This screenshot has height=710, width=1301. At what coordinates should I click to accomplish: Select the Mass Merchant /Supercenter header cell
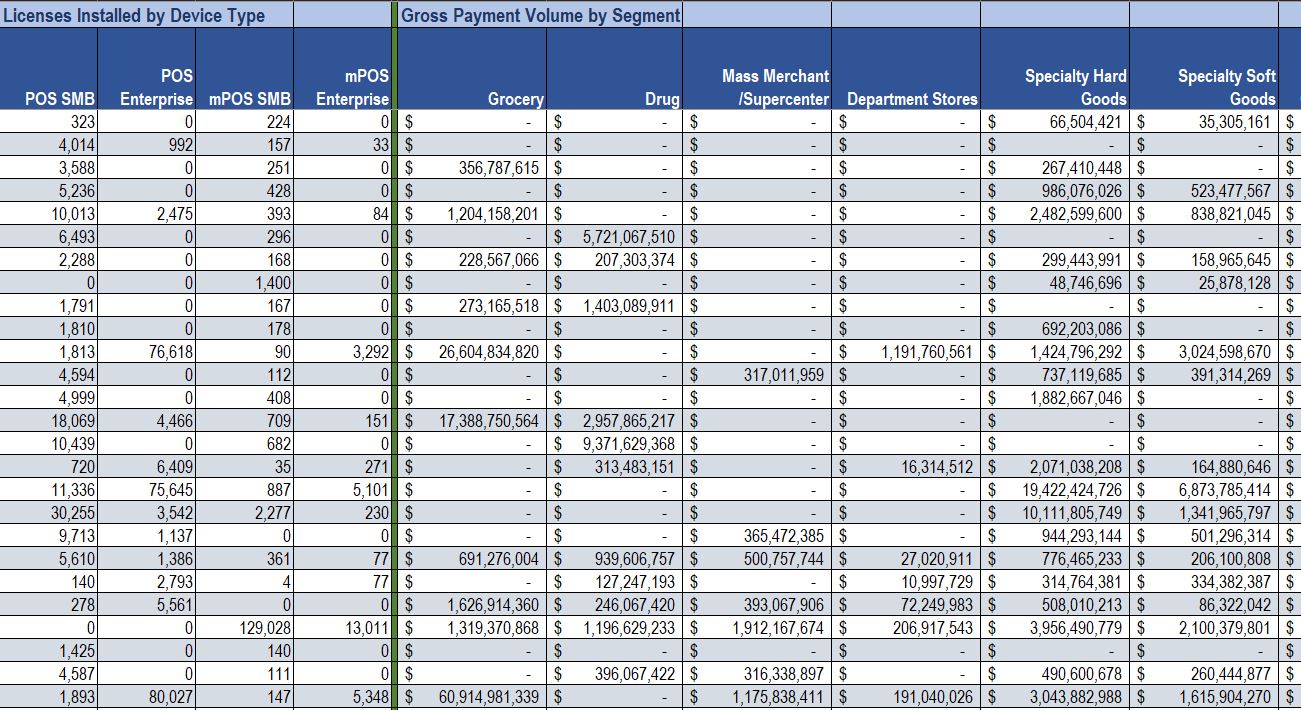point(775,87)
